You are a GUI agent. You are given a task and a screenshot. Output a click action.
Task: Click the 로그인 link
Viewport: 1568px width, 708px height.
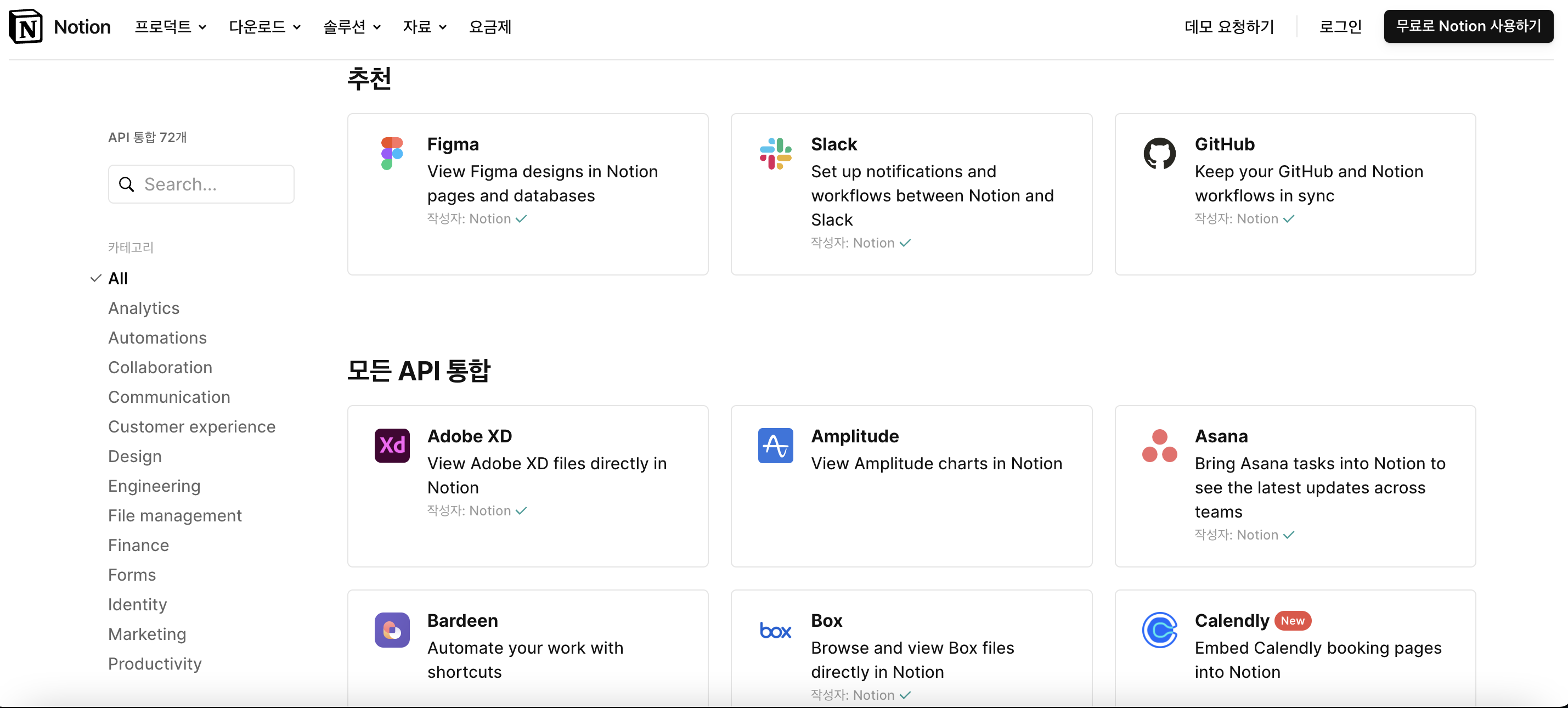pyautogui.click(x=1340, y=27)
